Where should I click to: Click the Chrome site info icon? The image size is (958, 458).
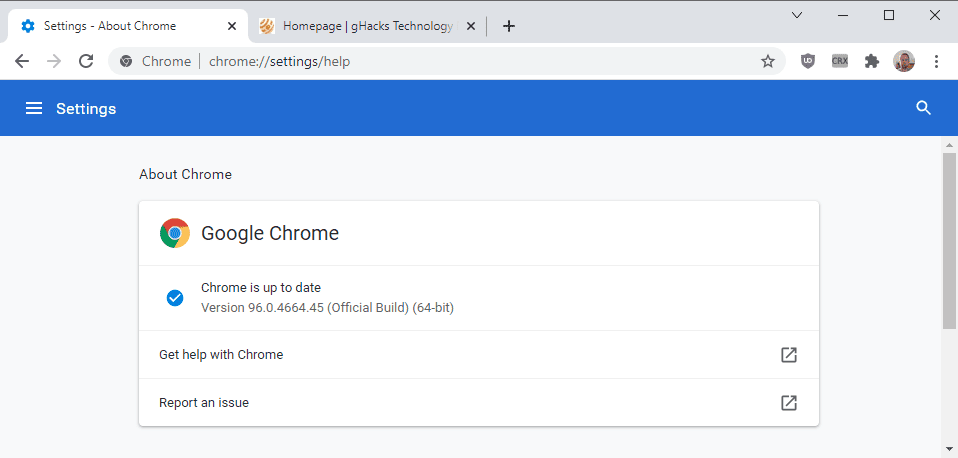point(126,61)
